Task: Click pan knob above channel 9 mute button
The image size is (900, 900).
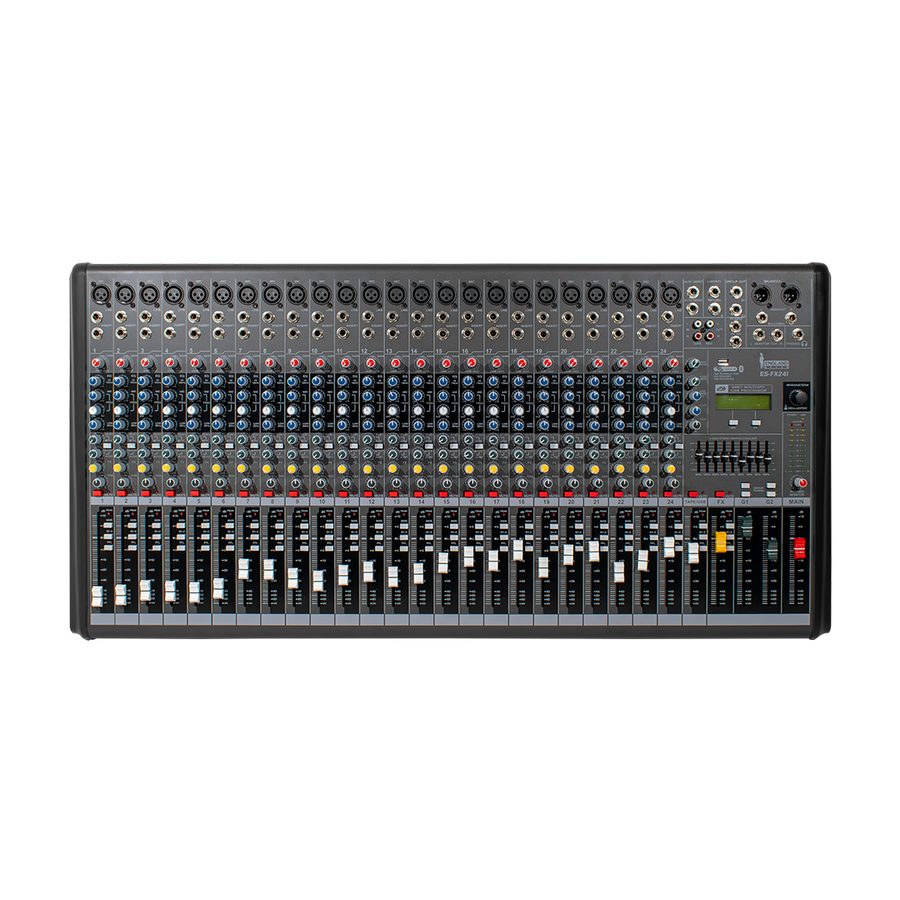Action: pos(296,483)
